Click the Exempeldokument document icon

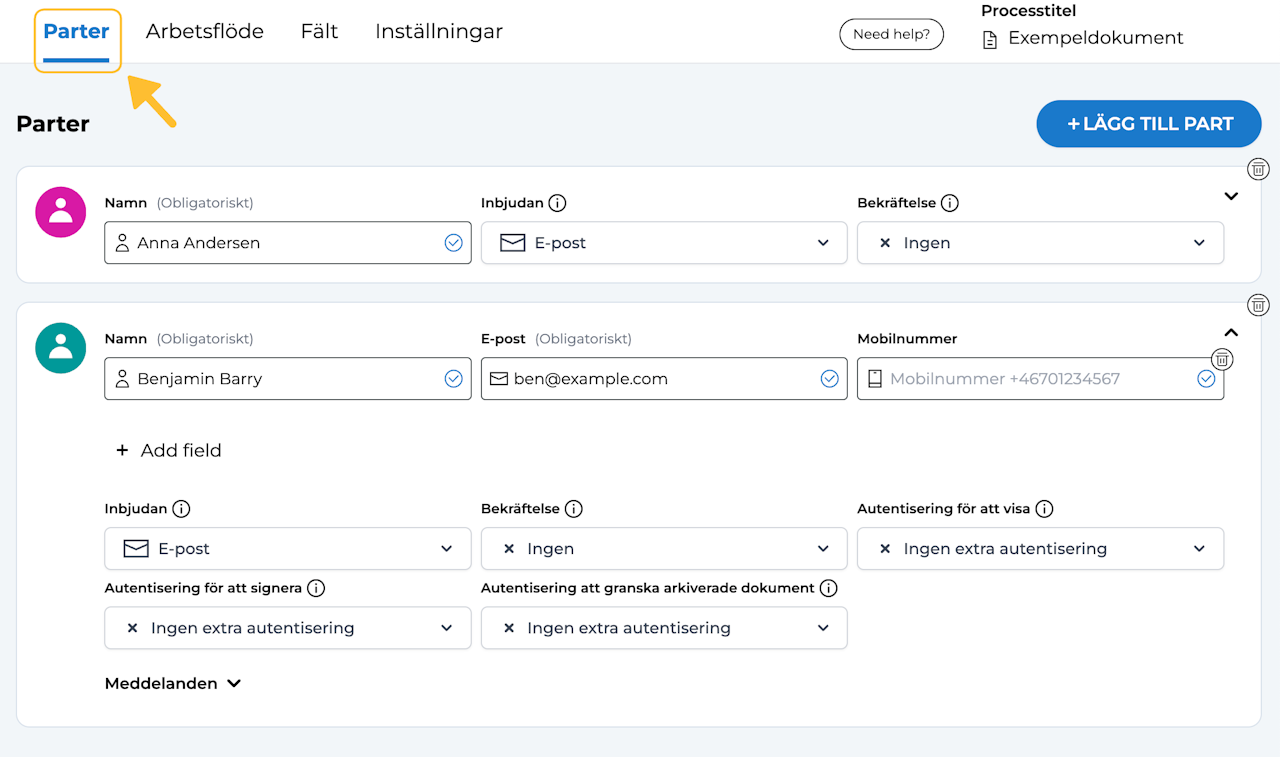tap(990, 39)
